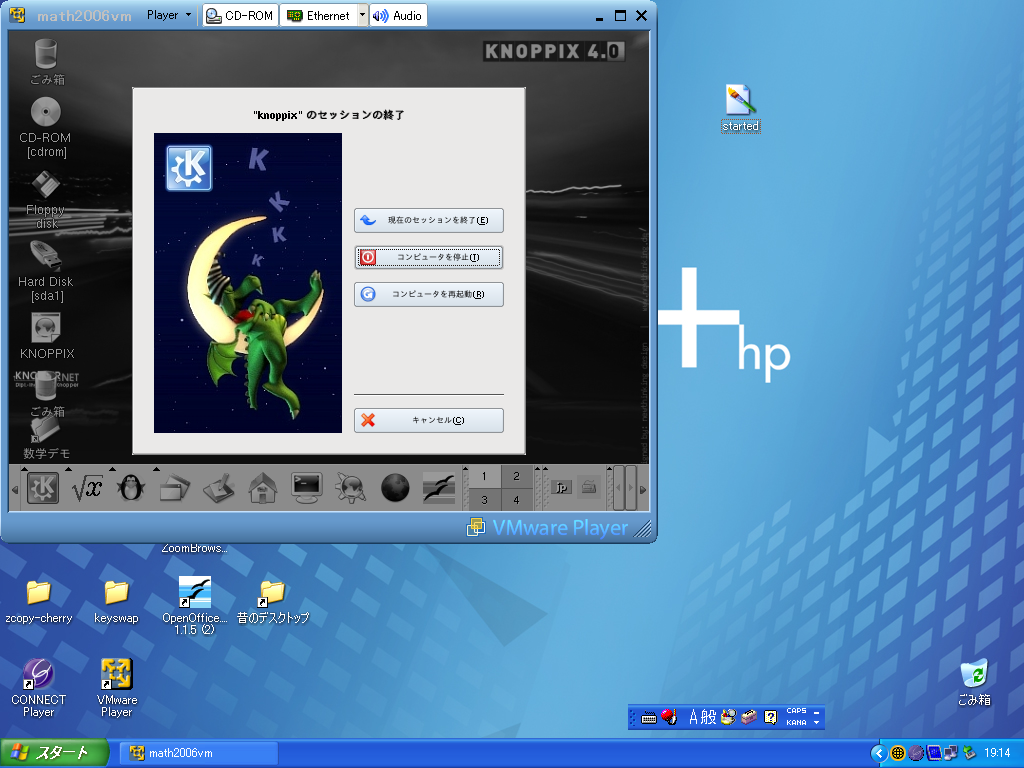The width and height of the screenshot is (1024, 768).
Task: Open the Player menu in VMware
Action: (x=168, y=15)
